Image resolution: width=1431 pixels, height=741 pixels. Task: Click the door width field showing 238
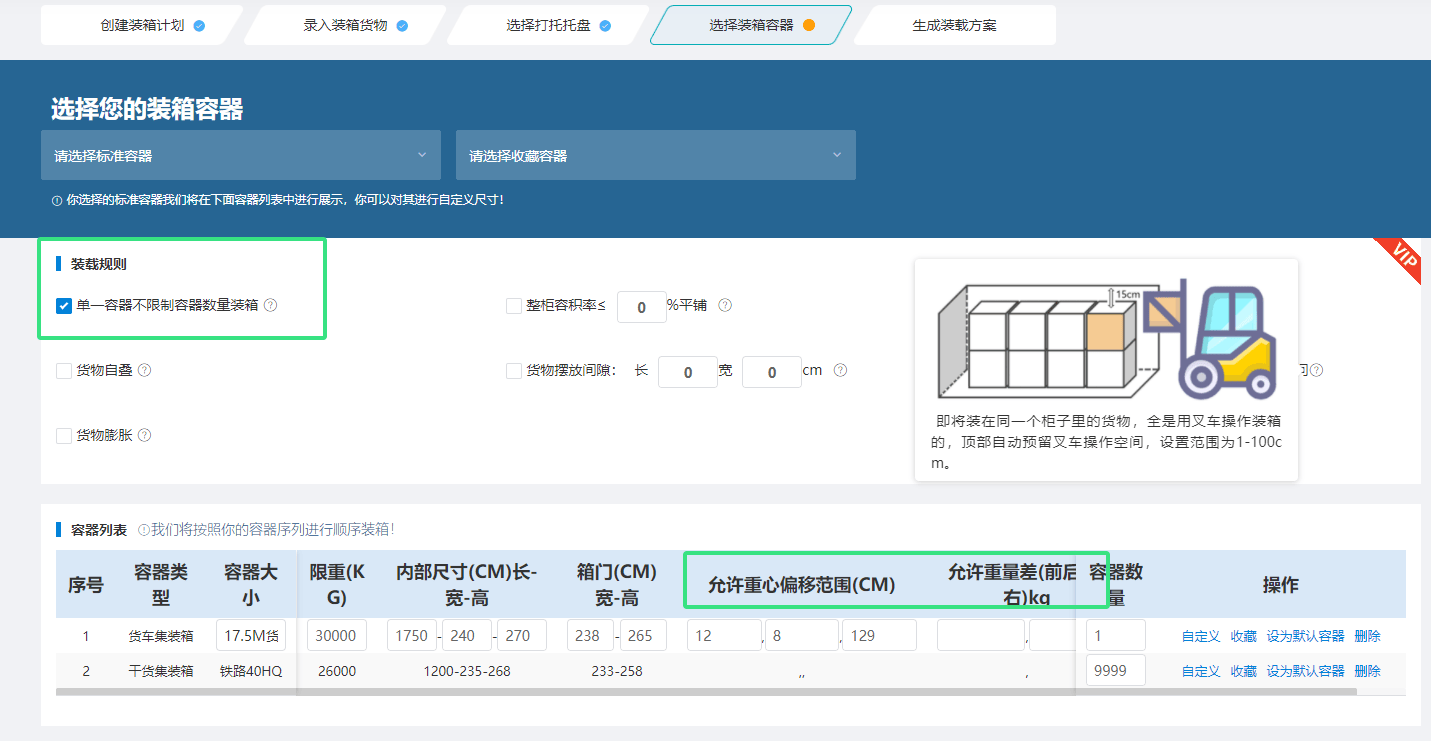click(x=591, y=635)
